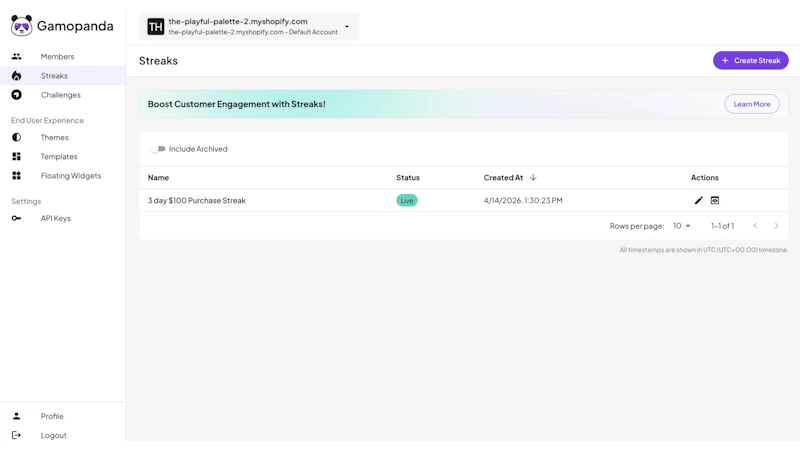
Task: Click the UTC timezone note
Action: pyautogui.click(x=704, y=250)
